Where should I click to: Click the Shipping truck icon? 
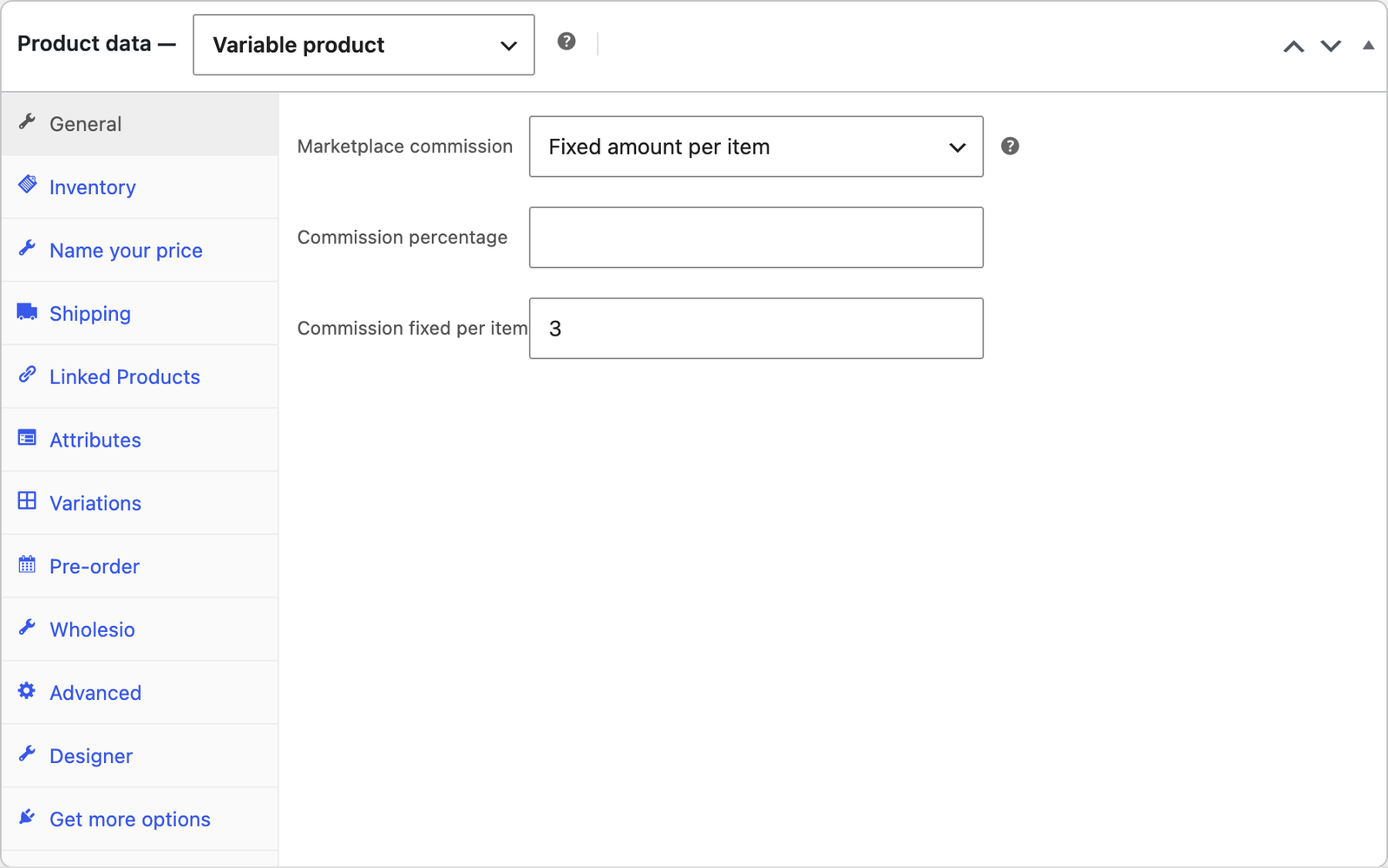pos(28,312)
